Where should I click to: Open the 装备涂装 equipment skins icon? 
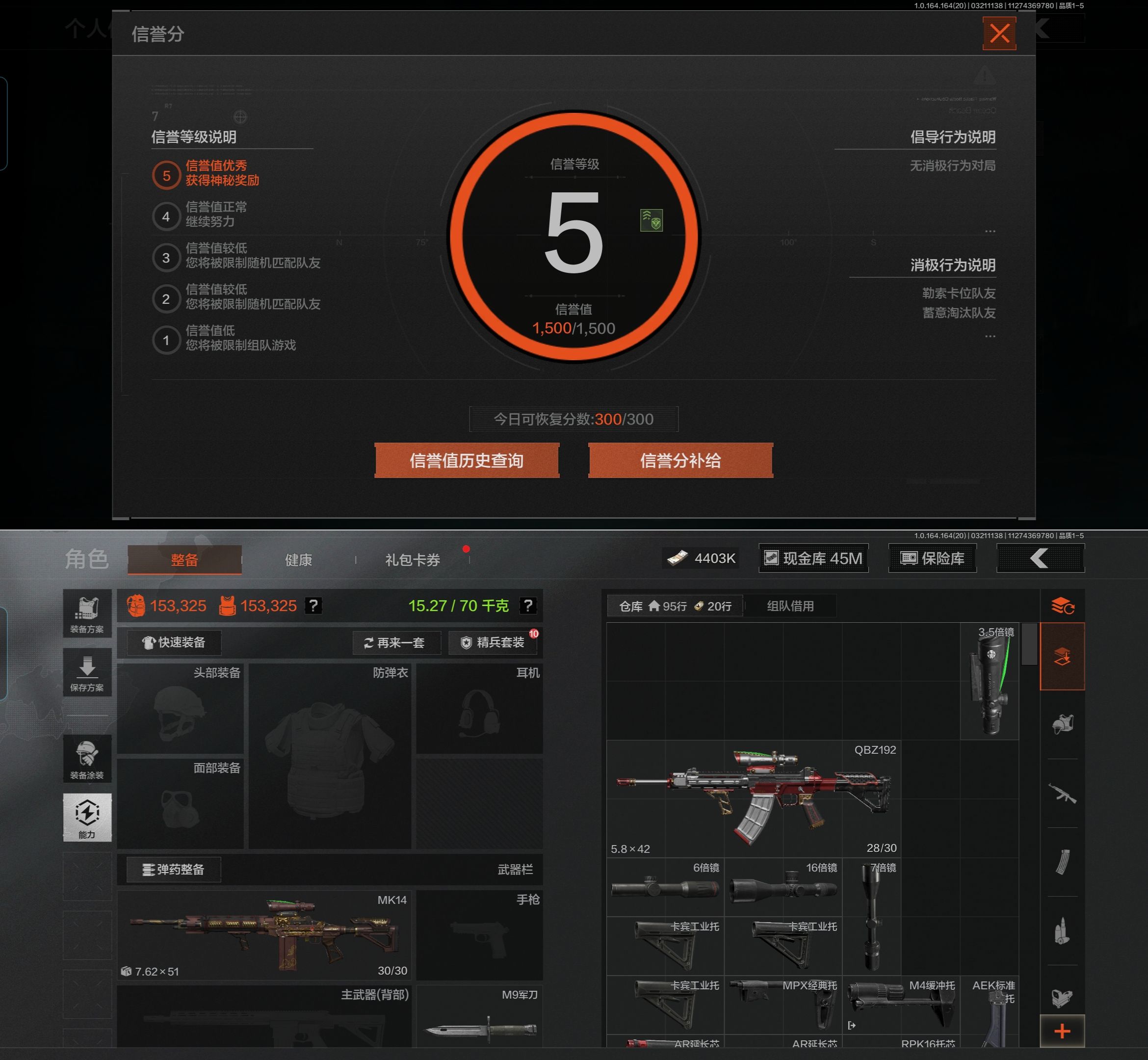(87, 758)
